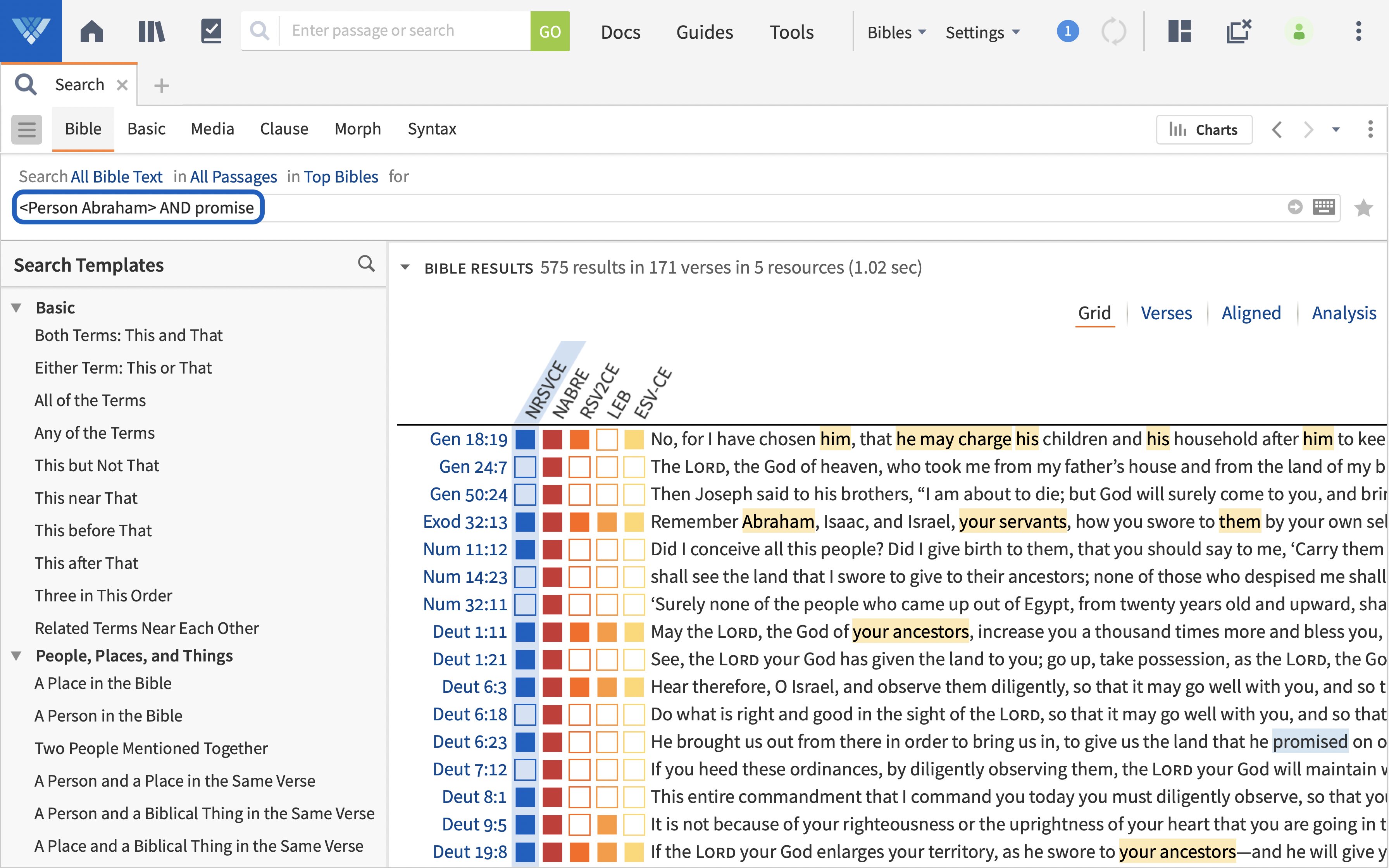Collapse the Bible Results section
This screenshot has height=868, width=1389.
405,267
